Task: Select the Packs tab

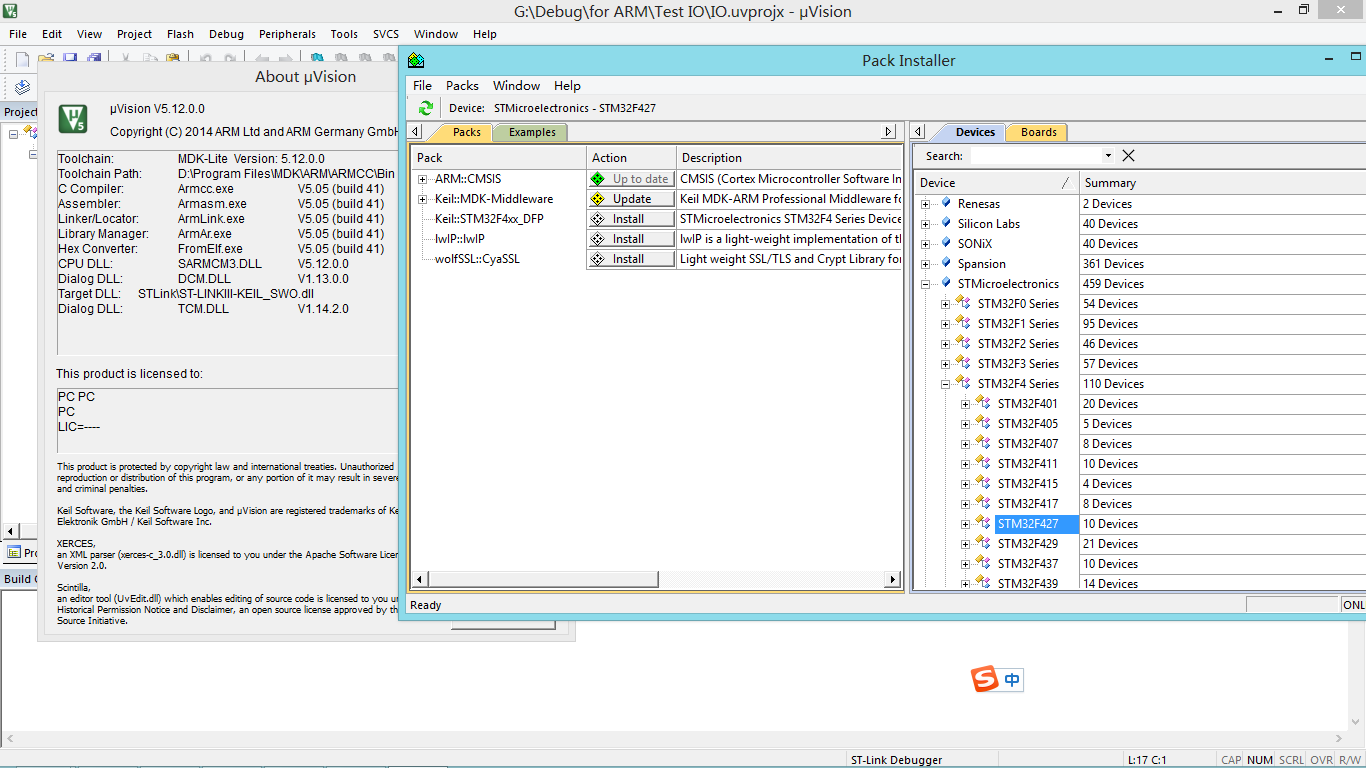Action: pos(465,132)
